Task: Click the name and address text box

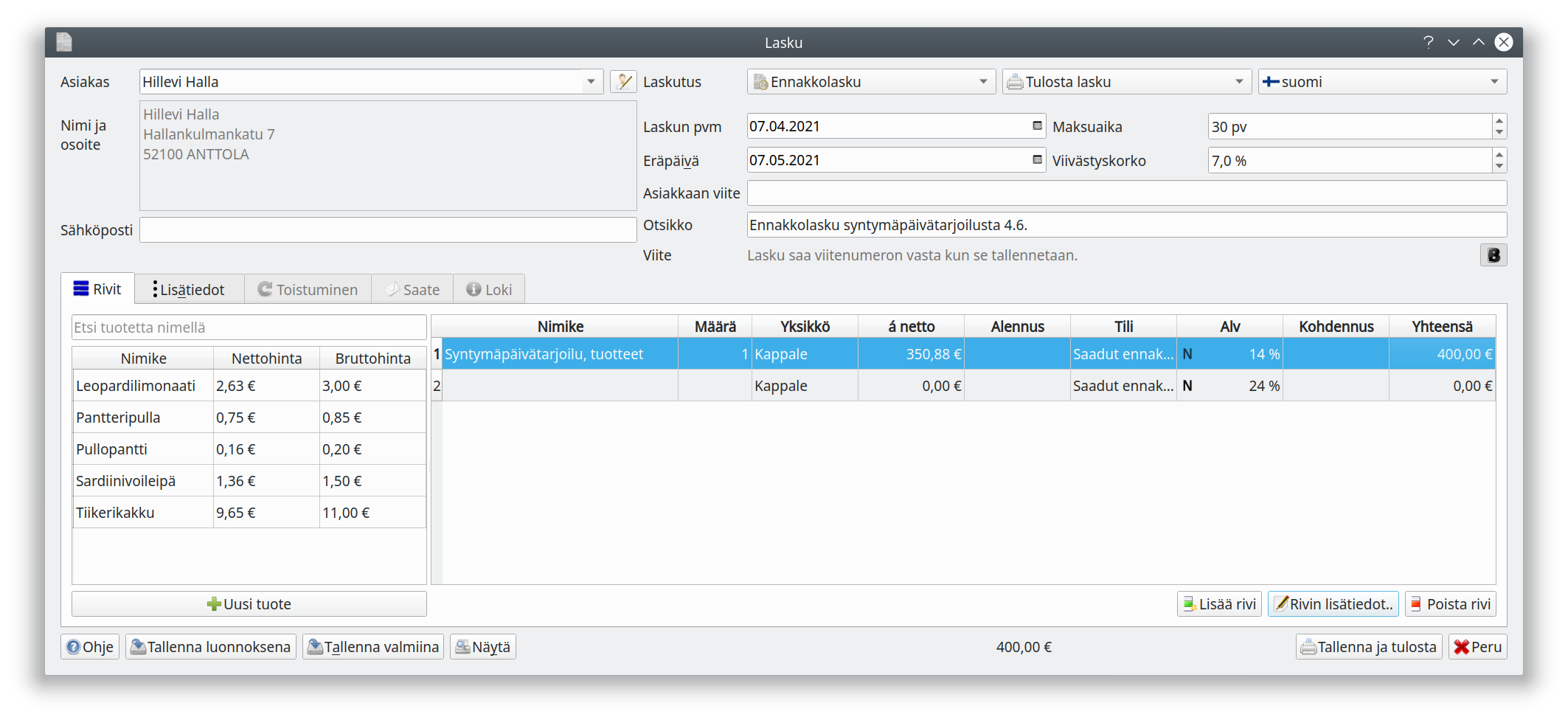Action: click(388, 156)
